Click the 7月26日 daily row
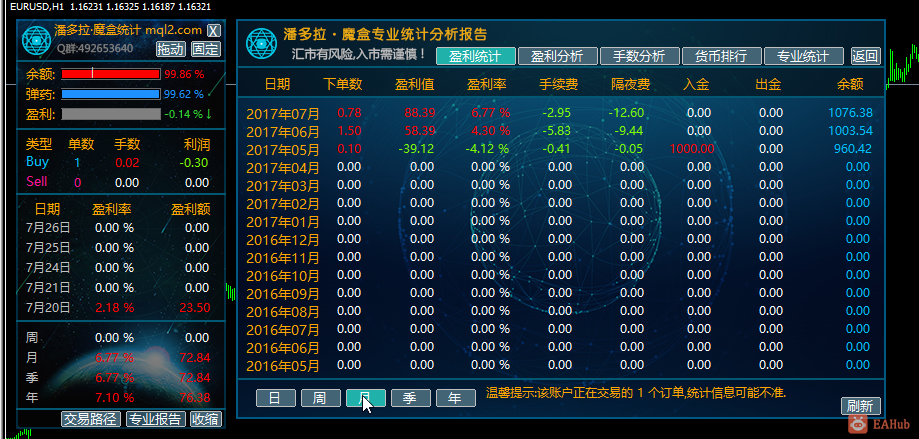Screen dimensions: 919x439 click(118, 227)
